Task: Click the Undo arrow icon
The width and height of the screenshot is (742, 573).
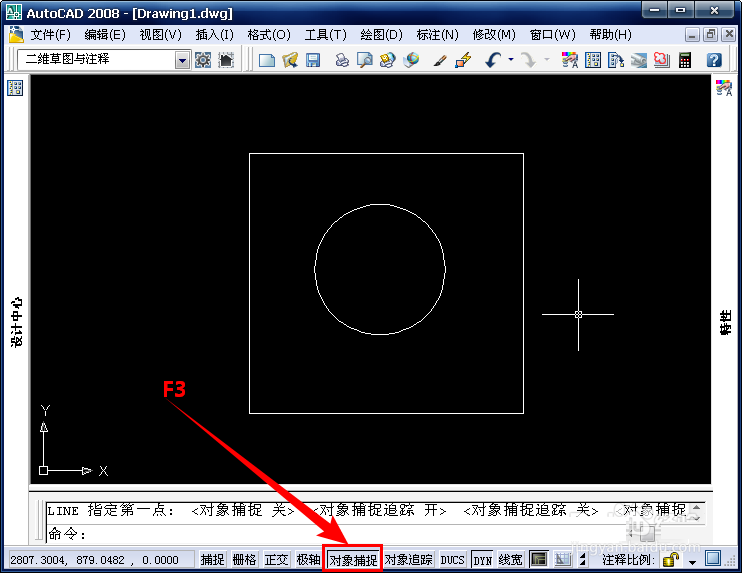Action: click(x=493, y=60)
